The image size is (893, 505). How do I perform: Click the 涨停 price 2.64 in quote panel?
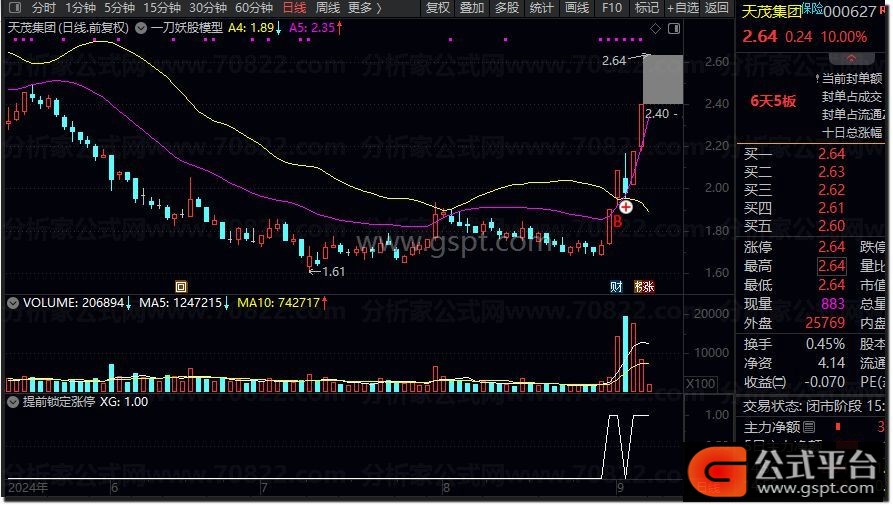[x=831, y=247]
